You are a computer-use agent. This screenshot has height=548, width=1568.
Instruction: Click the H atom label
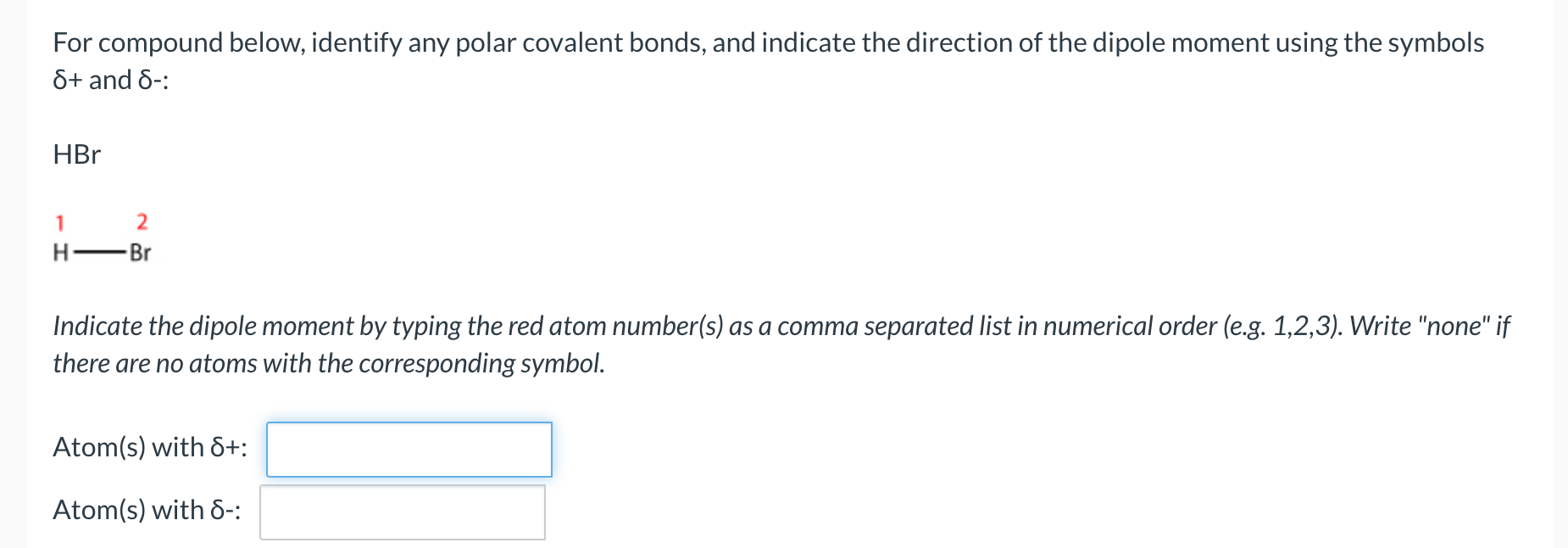point(59,252)
